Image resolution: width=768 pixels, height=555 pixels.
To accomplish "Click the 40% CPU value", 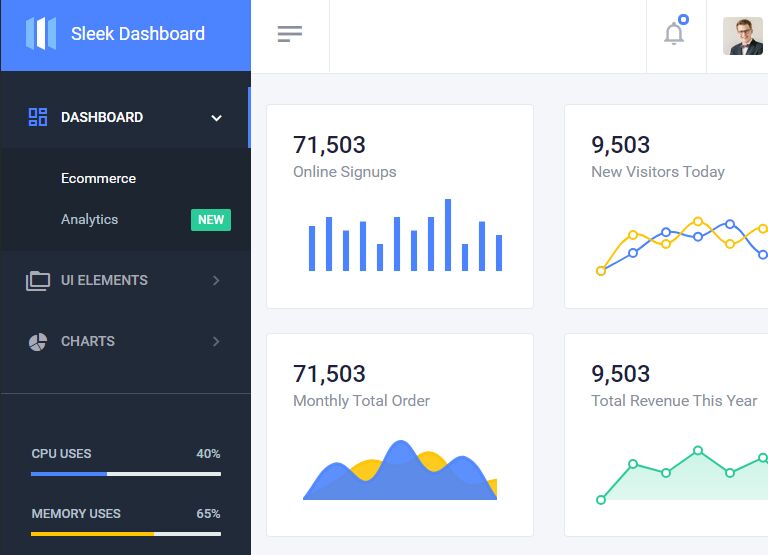I will [208, 454].
